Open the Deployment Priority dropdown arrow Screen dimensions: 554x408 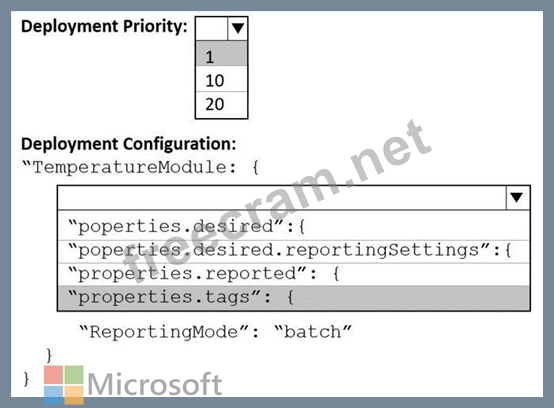pyautogui.click(x=237, y=28)
